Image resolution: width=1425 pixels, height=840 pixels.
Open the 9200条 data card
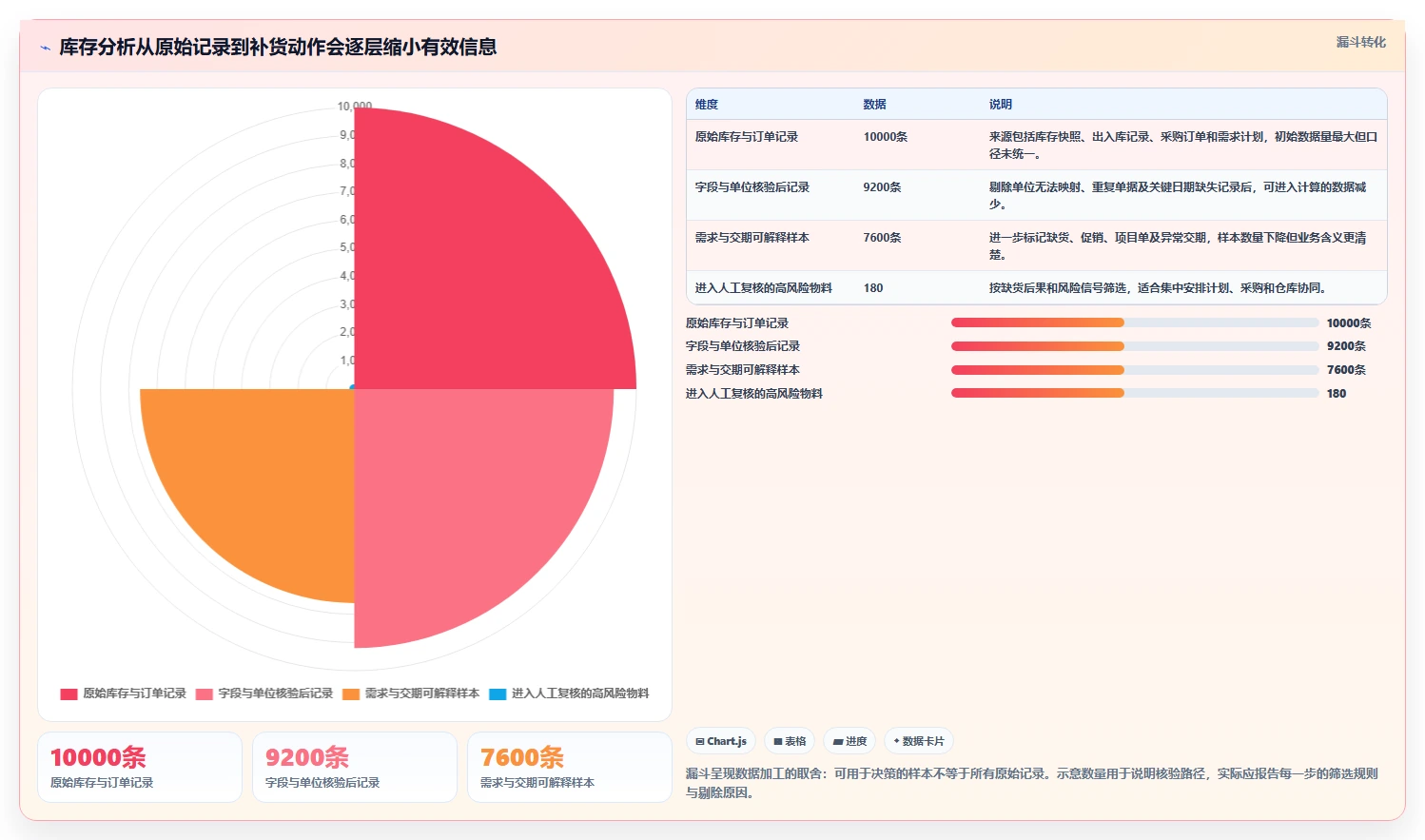355,768
